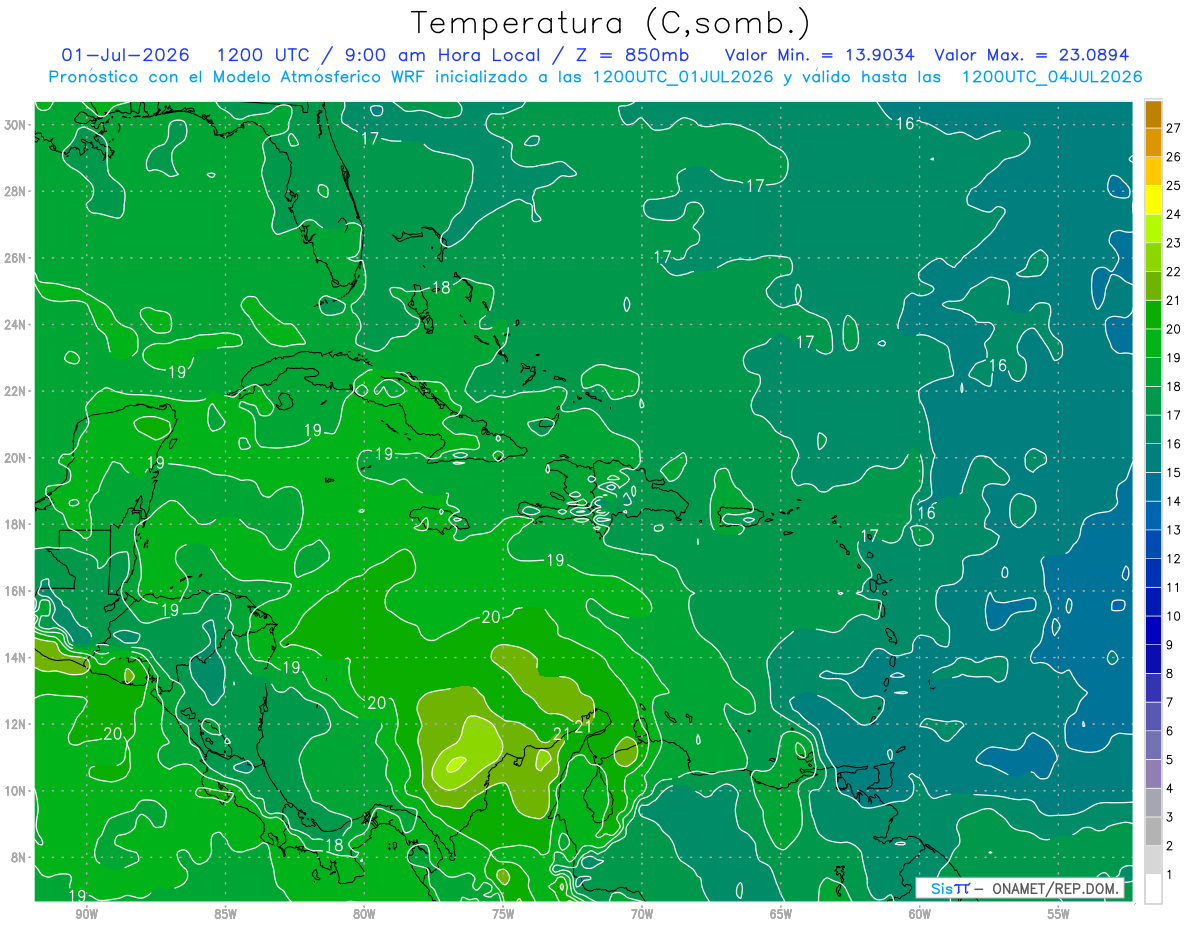Image resolution: width=1200 pixels, height=927 pixels.
Task: Click the brown top band of the color scale
Action: [x=1153, y=114]
